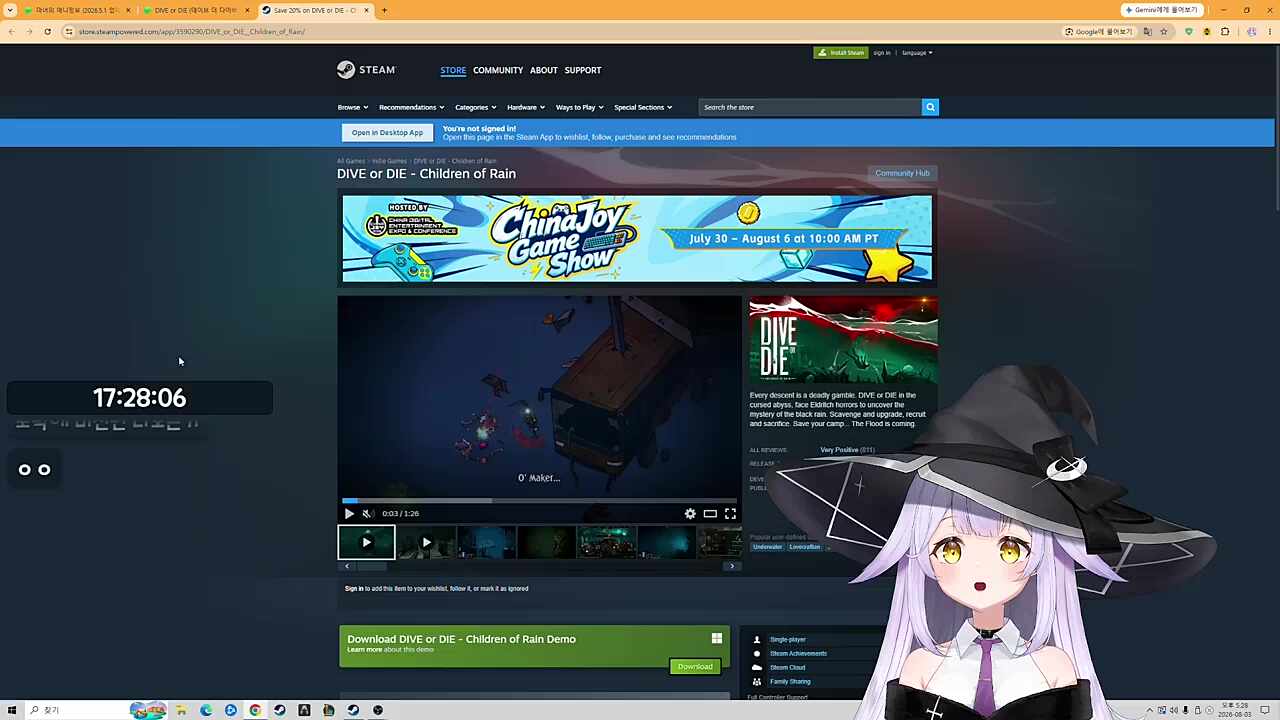Bookmark this page with the star icon
Screen dimensions: 1280x720
1163,32
